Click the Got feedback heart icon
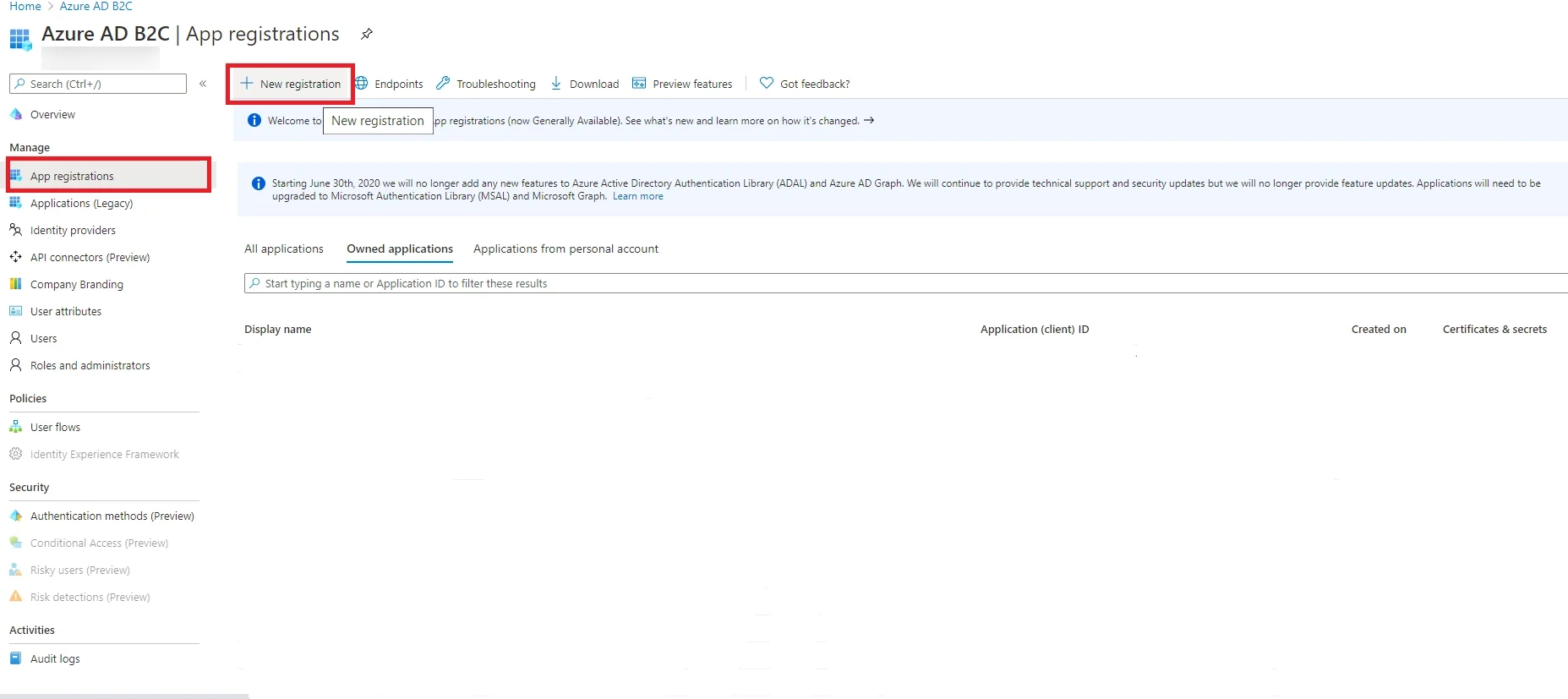The image size is (1568, 699). coord(767,83)
